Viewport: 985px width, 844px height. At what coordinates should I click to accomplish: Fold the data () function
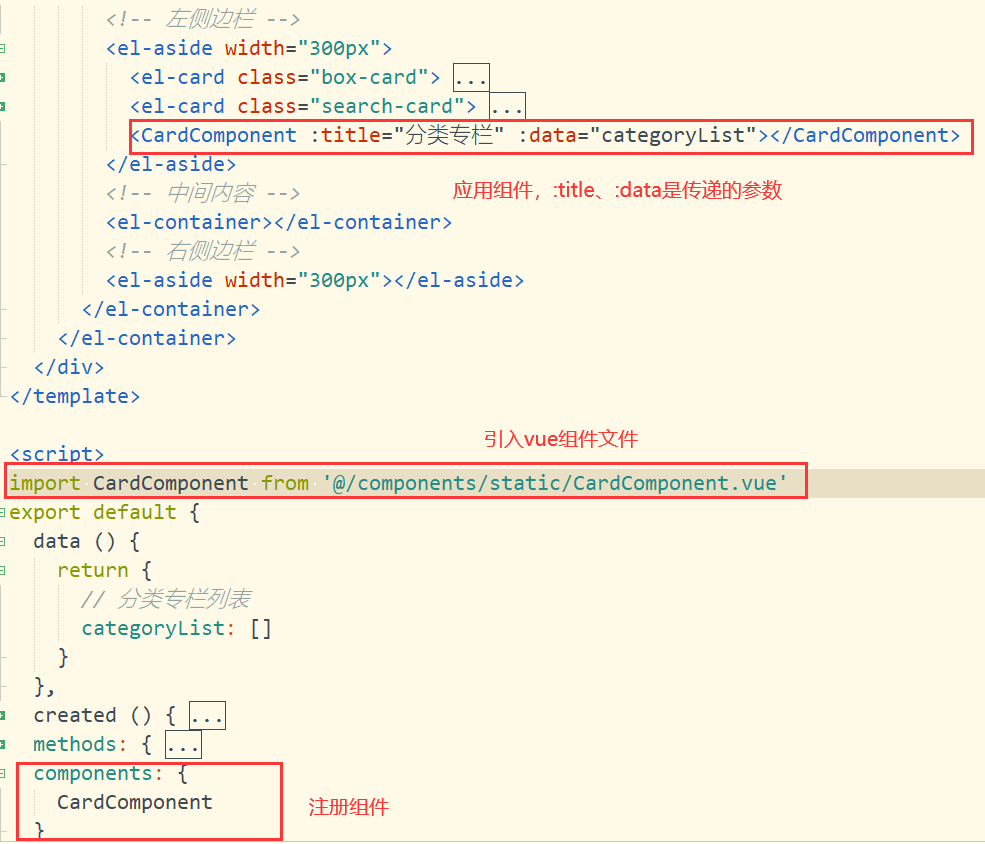point(3,541)
